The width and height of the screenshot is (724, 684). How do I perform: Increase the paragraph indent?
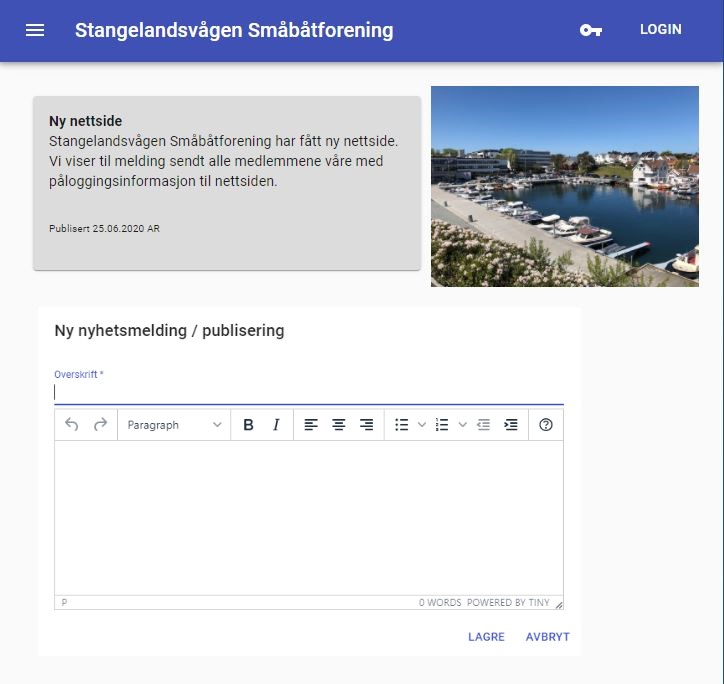pos(511,425)
